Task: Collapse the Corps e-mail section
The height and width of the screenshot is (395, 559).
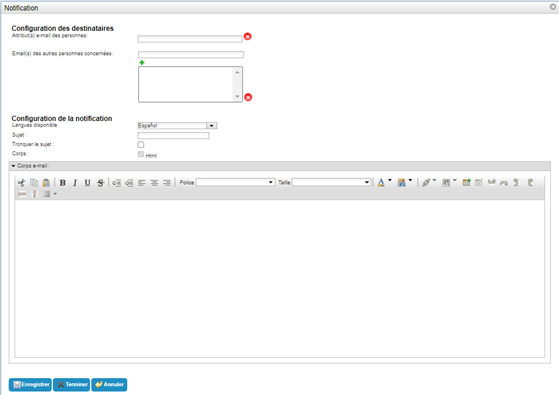Action: [x=13, y=166]
